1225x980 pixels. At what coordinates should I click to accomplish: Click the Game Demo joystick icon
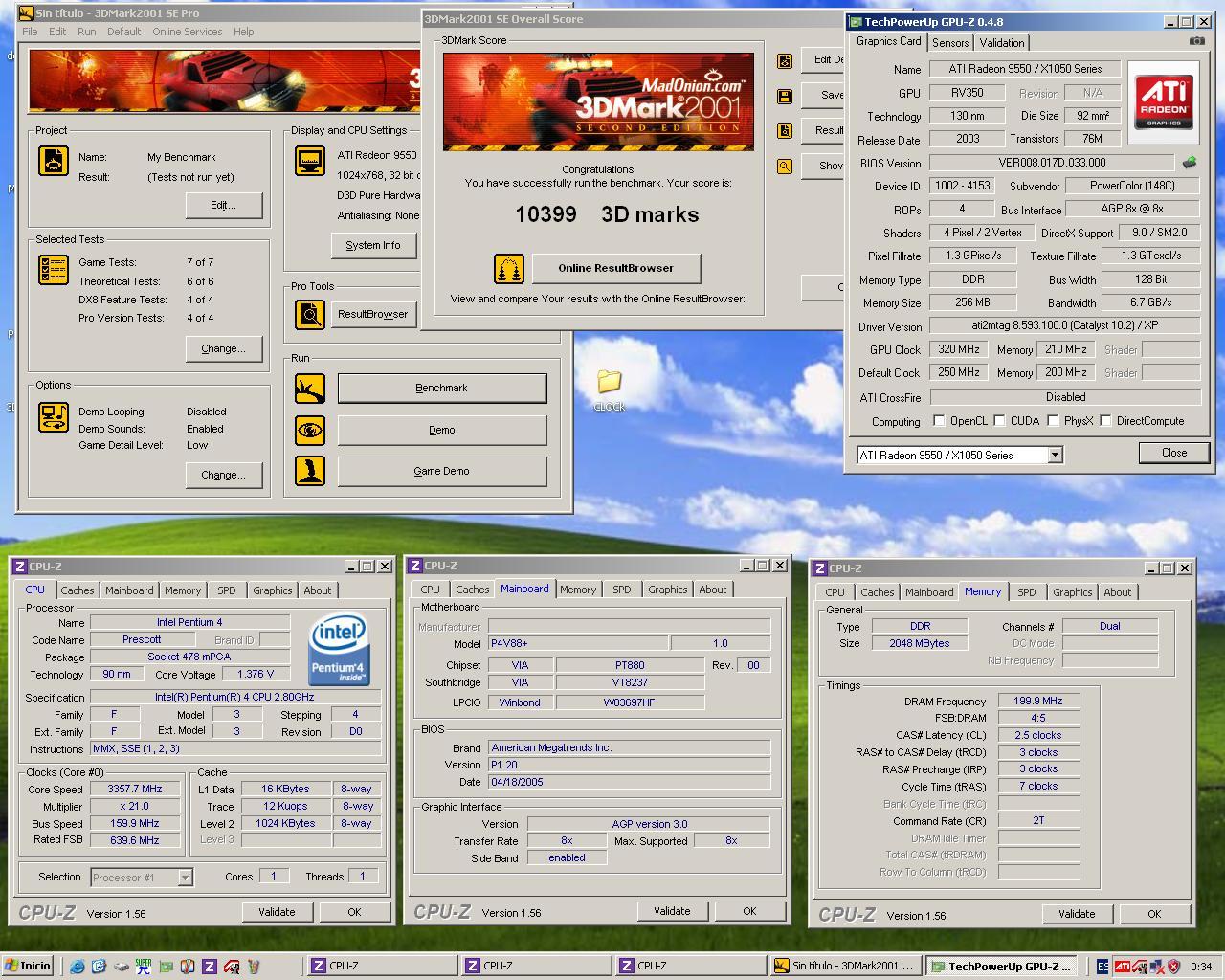(x=309, y=471)
